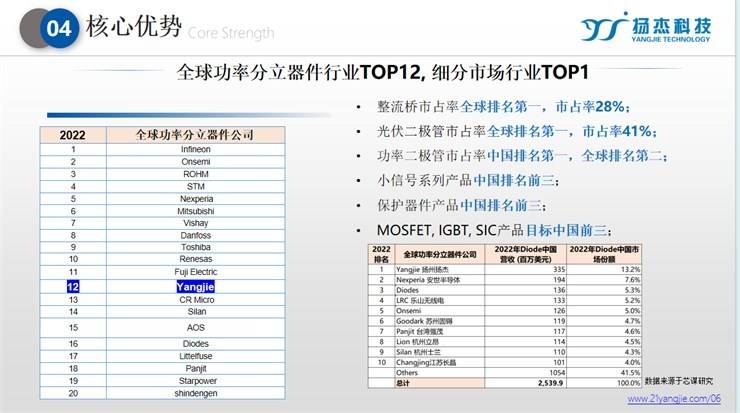Click the 2022年Diode中国营收 column header
740x413 pixels.
click(x=525, y=254)
